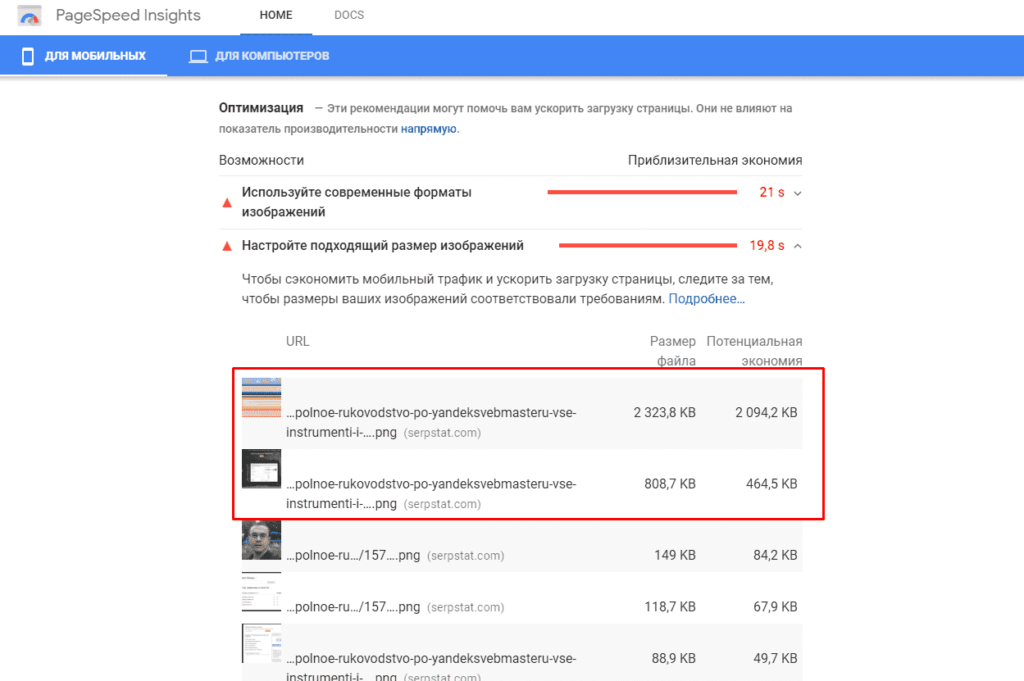Screen dimensions: 1024x681
Task: Open thumbnail of the 808,7 KB image
Action: pos(261,469)
